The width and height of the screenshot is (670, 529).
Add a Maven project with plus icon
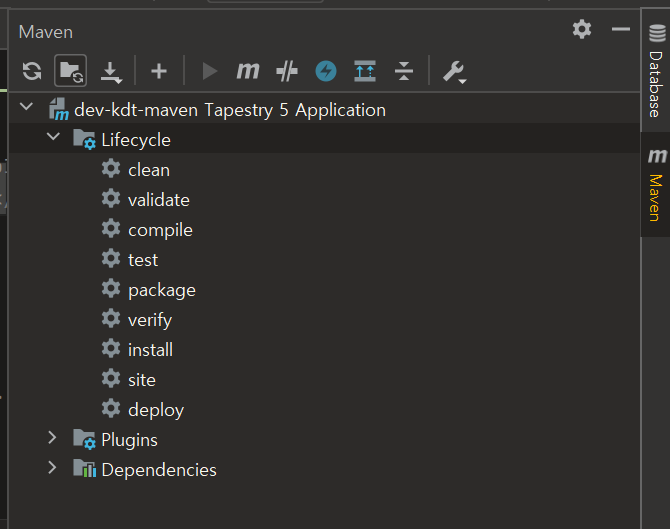point(159,71)
